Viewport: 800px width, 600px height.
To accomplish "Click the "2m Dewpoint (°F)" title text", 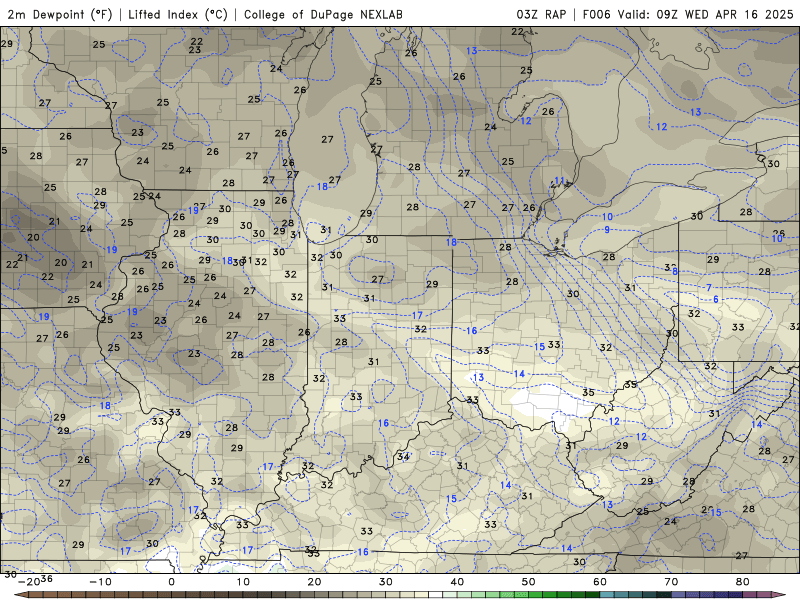I will click(60, 14).
